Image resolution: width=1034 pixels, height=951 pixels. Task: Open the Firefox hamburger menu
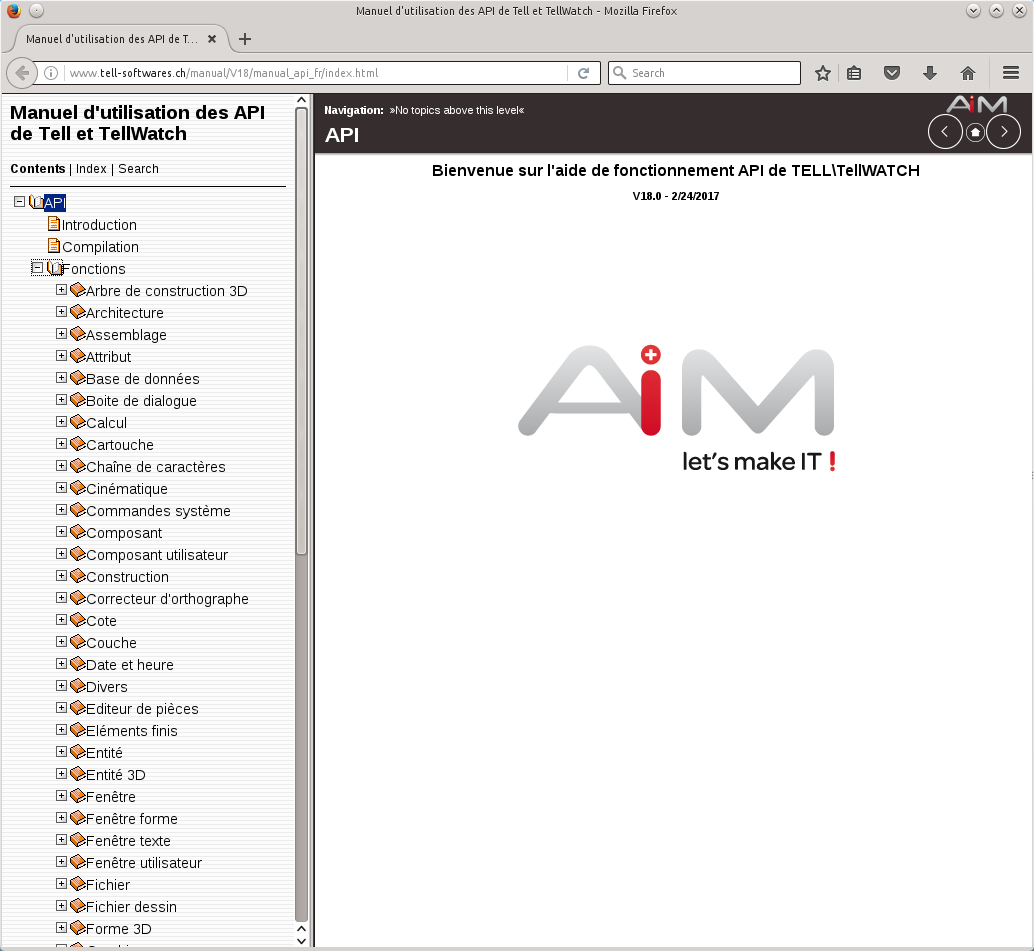(1010, 73)
